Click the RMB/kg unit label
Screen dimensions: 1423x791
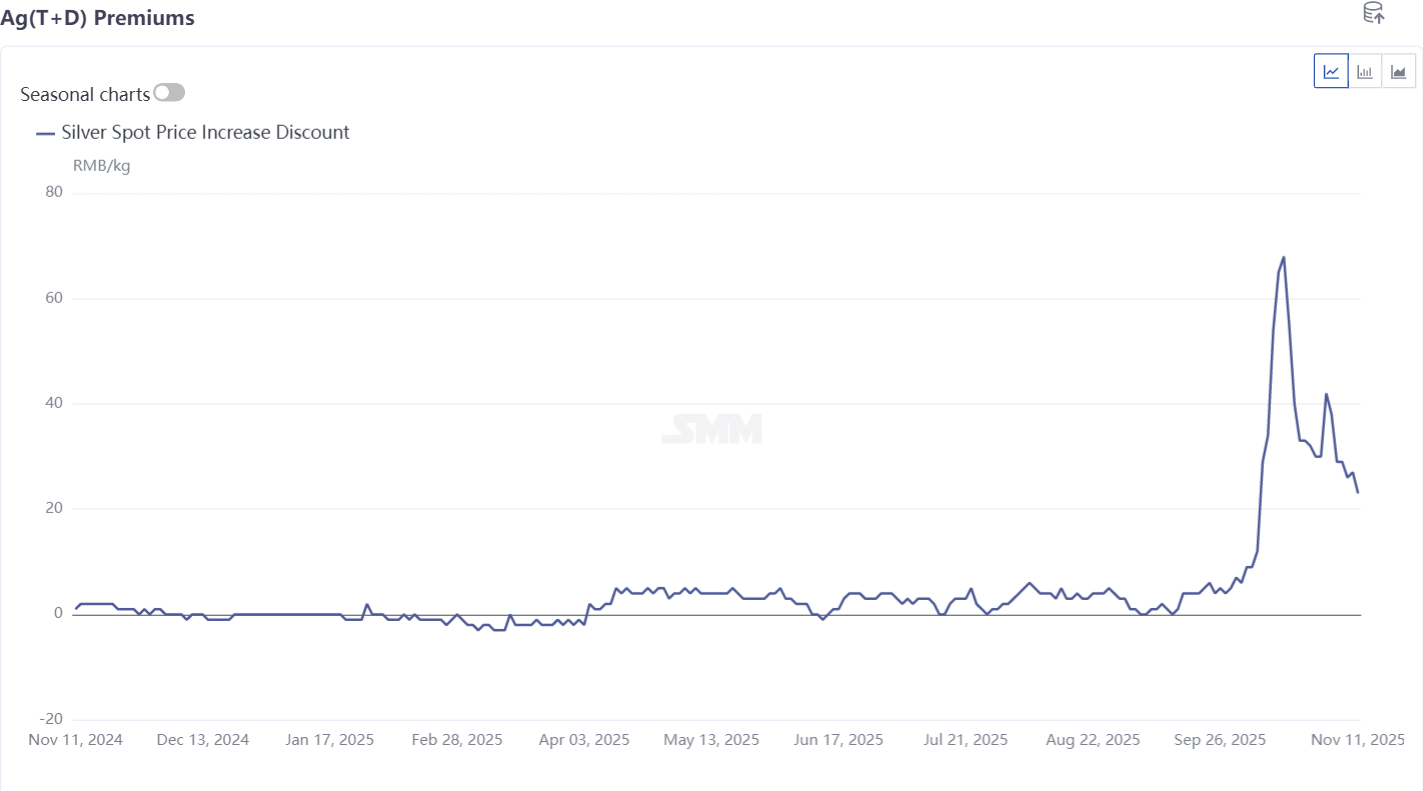pyautogui.click(x=101, y=166)
